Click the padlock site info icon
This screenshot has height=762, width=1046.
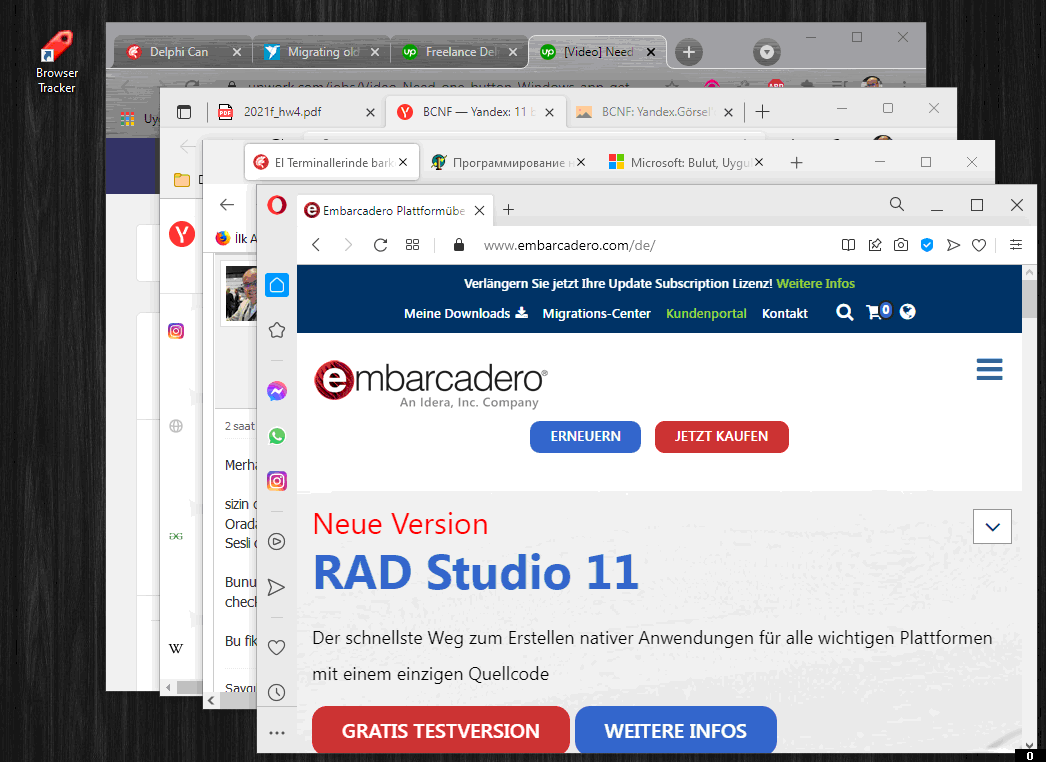458,245
